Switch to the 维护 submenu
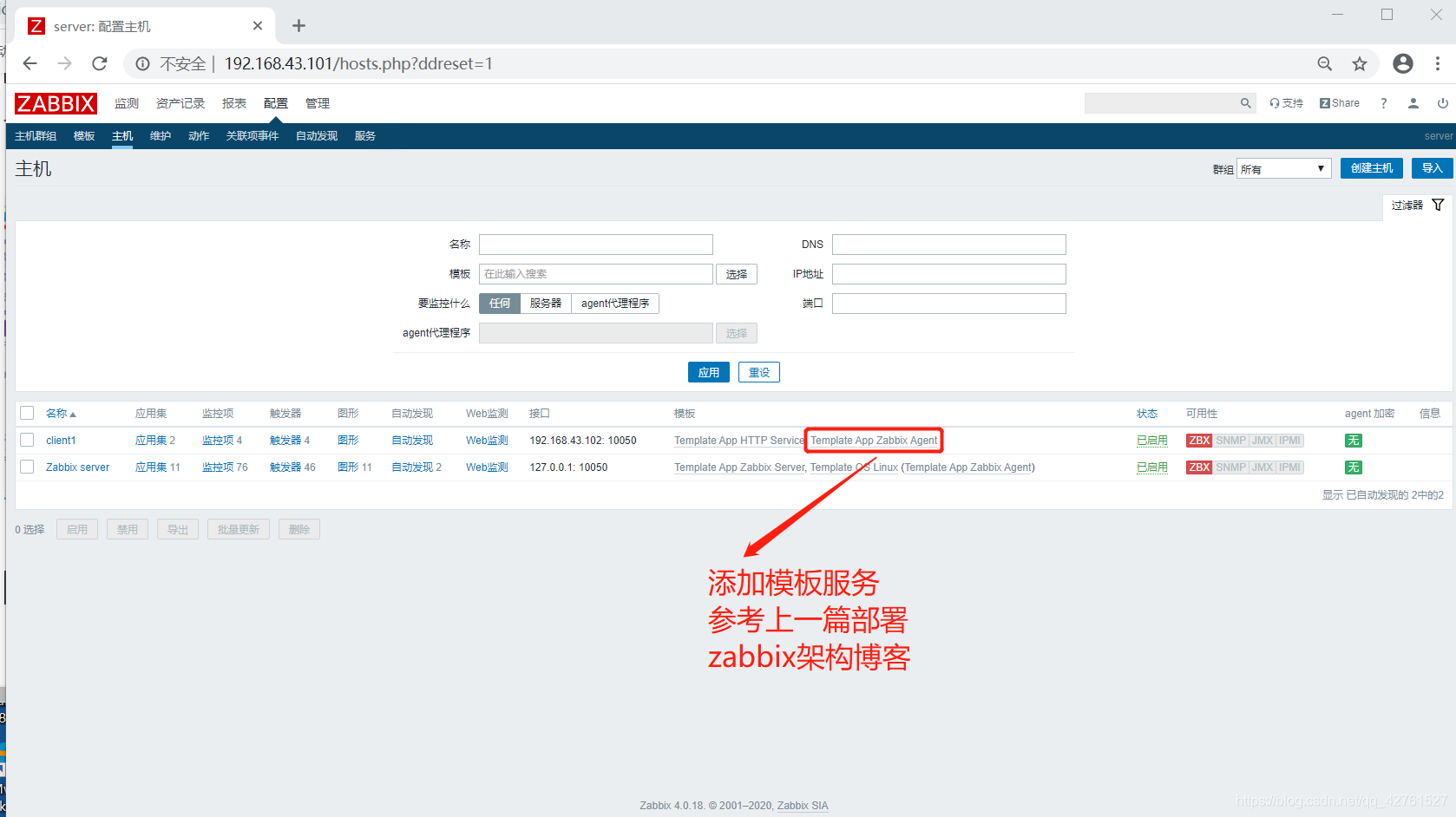This screenshot has width=1456, height=817. (x=161, y=136)
